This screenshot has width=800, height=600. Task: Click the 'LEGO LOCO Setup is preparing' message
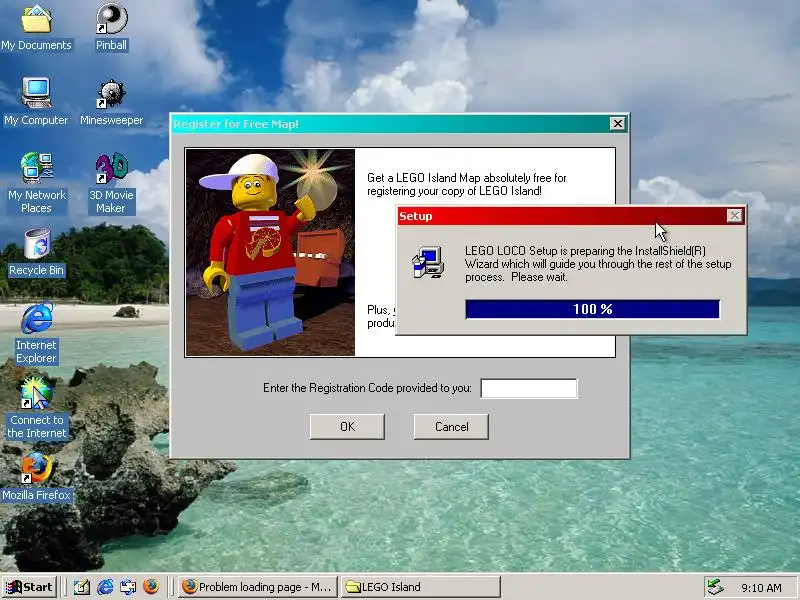(x=598, y=264)
